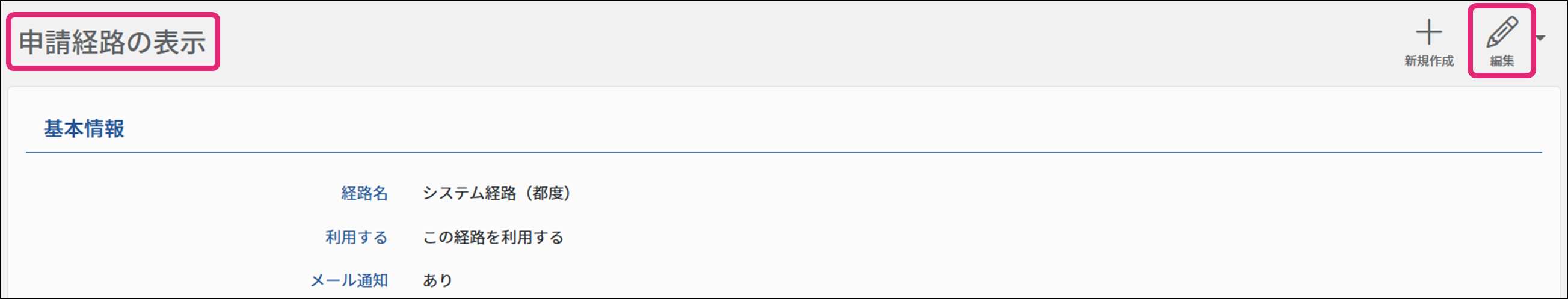1568x299 pixels.
Task: Click the blue divider under 基本情報
Action: (783, 152)
